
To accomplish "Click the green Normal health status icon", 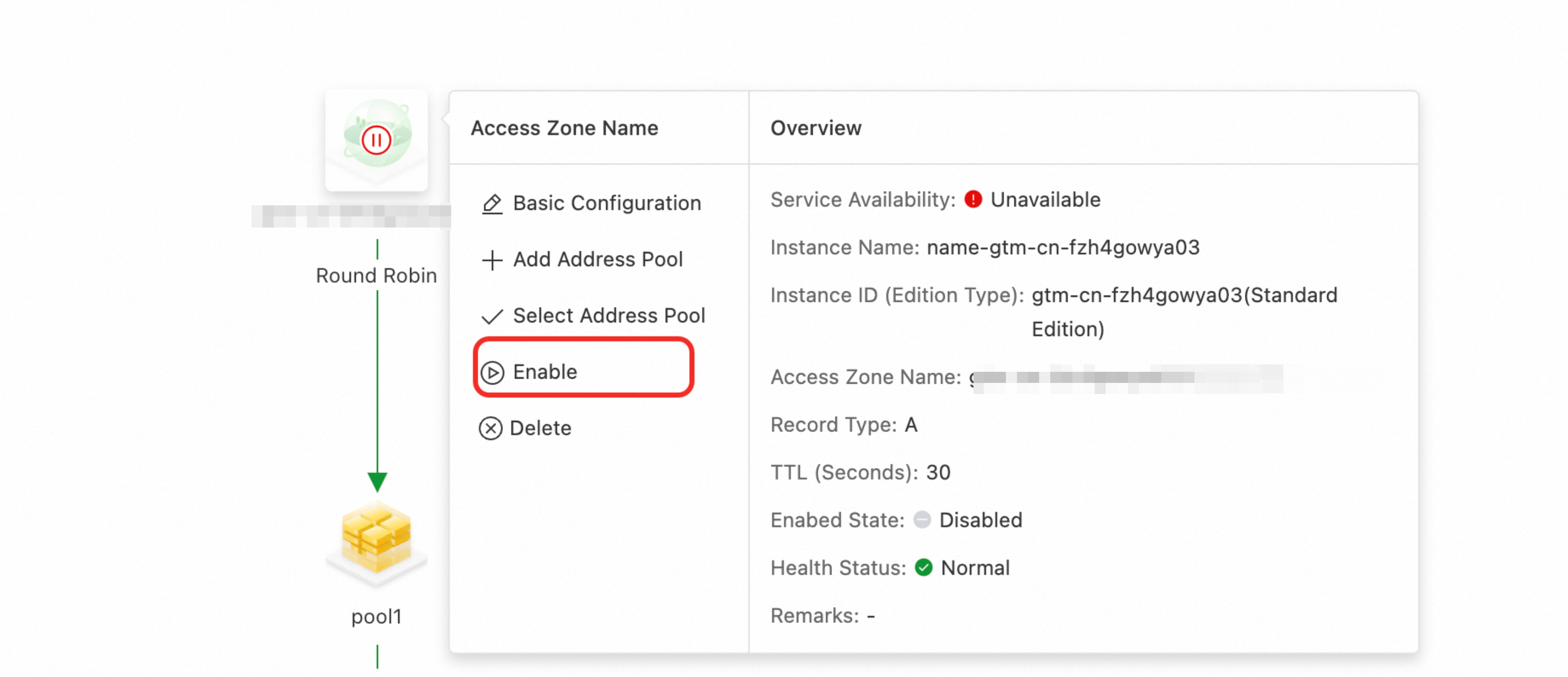I will point(923,567).
